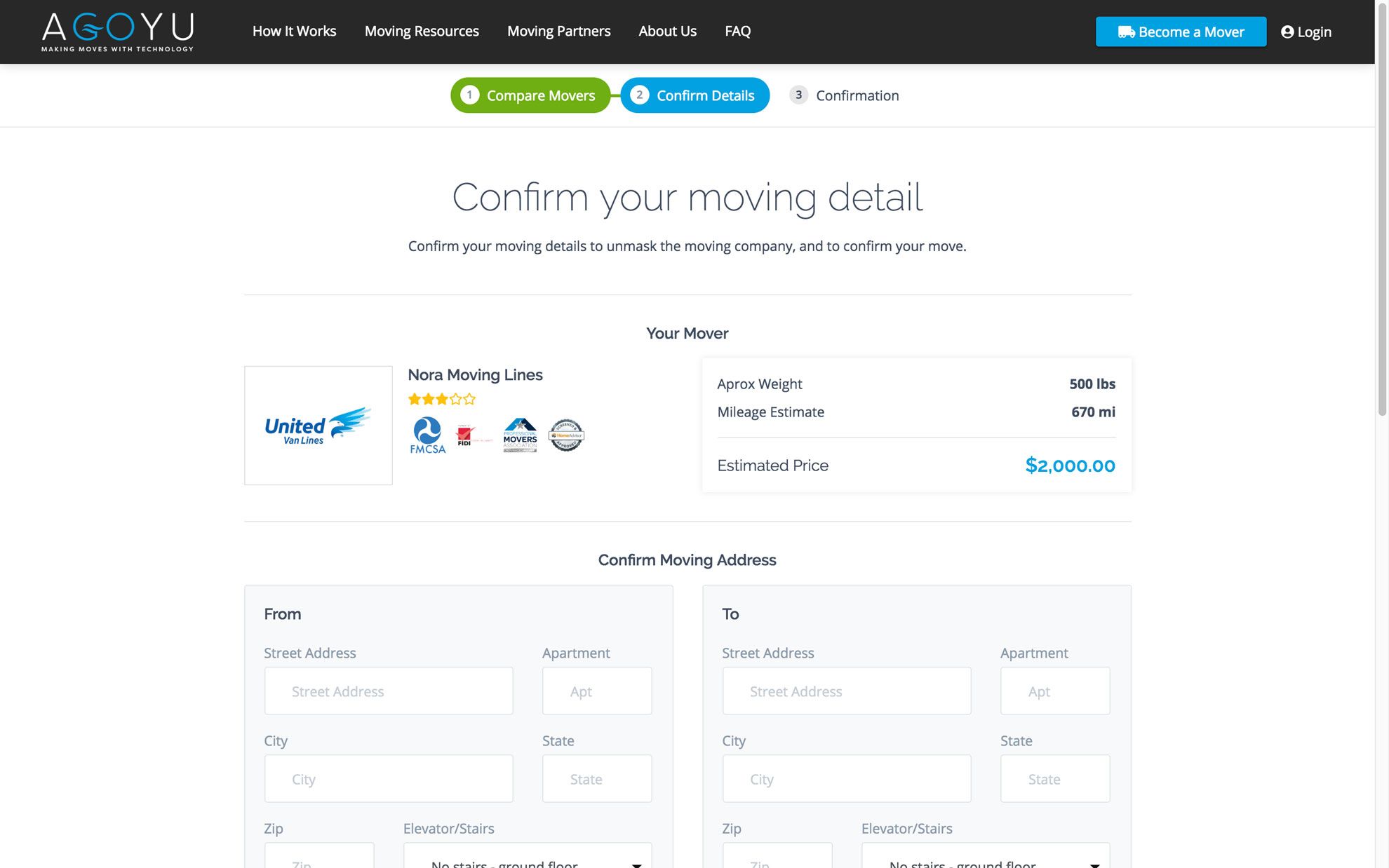Focus the From Street Address field
The width and height of the screenshot is (1389, 868).
tap(388, 691)
